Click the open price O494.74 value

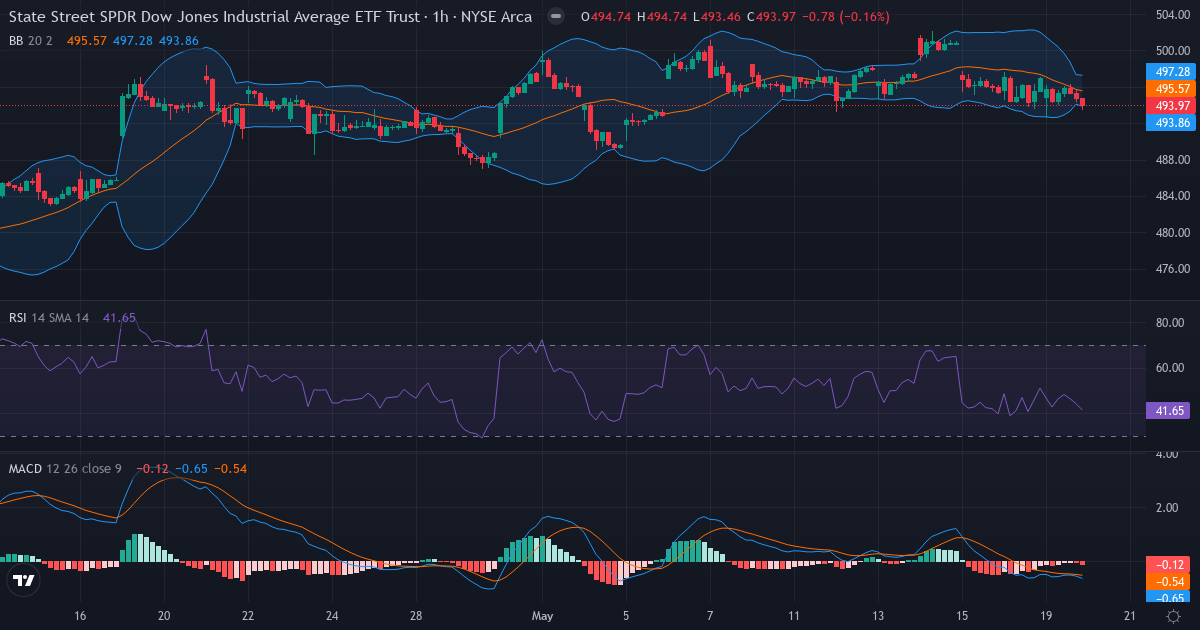click(x=607, y=16)
